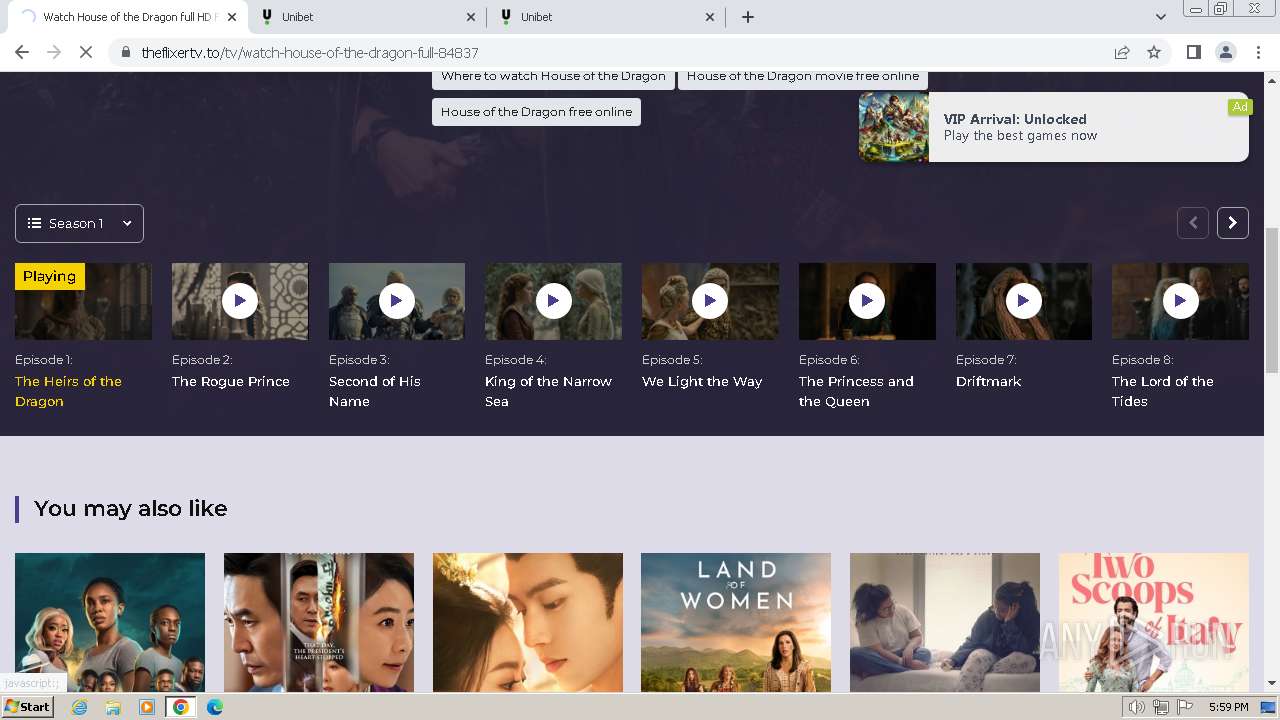The image size is (1280, 720).
Task: Play Episode 4 King of the Narrow Sea
Action: click(x=553, y=301)
